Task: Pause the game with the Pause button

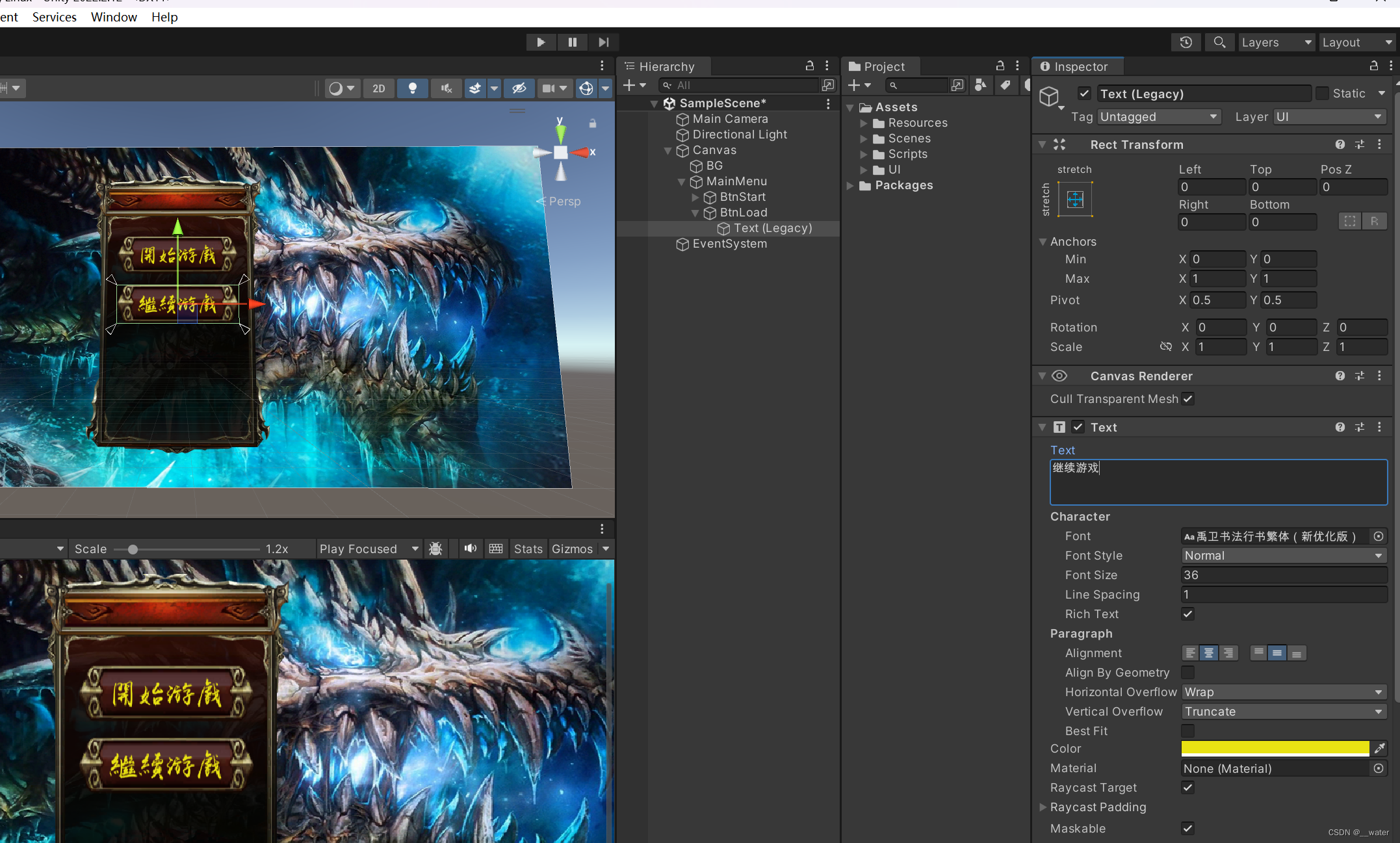Action: (x=572, y=42)
